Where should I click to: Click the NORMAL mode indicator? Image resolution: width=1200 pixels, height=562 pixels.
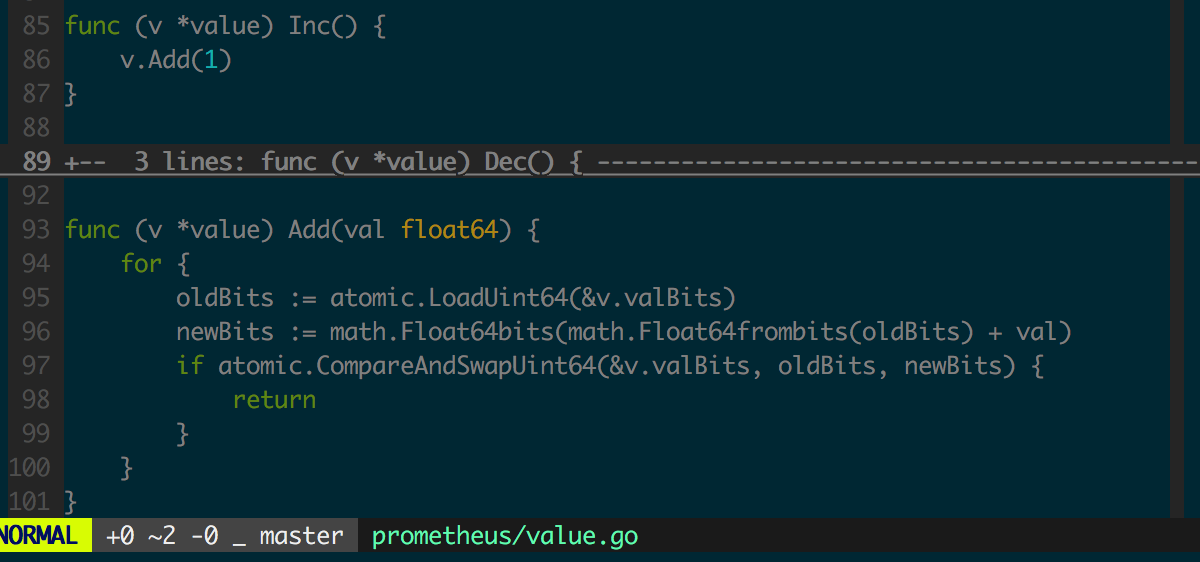[x=41, y=536]
